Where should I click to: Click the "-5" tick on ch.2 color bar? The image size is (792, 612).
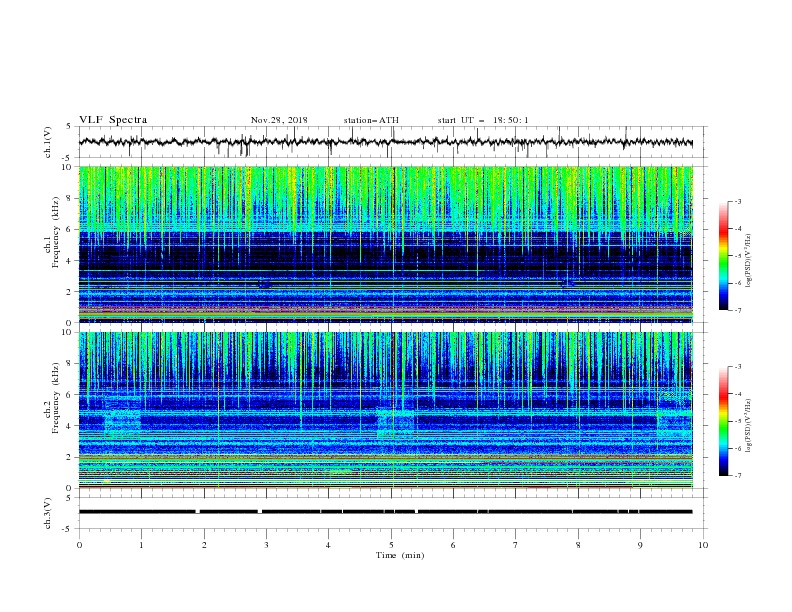[737, 421]
